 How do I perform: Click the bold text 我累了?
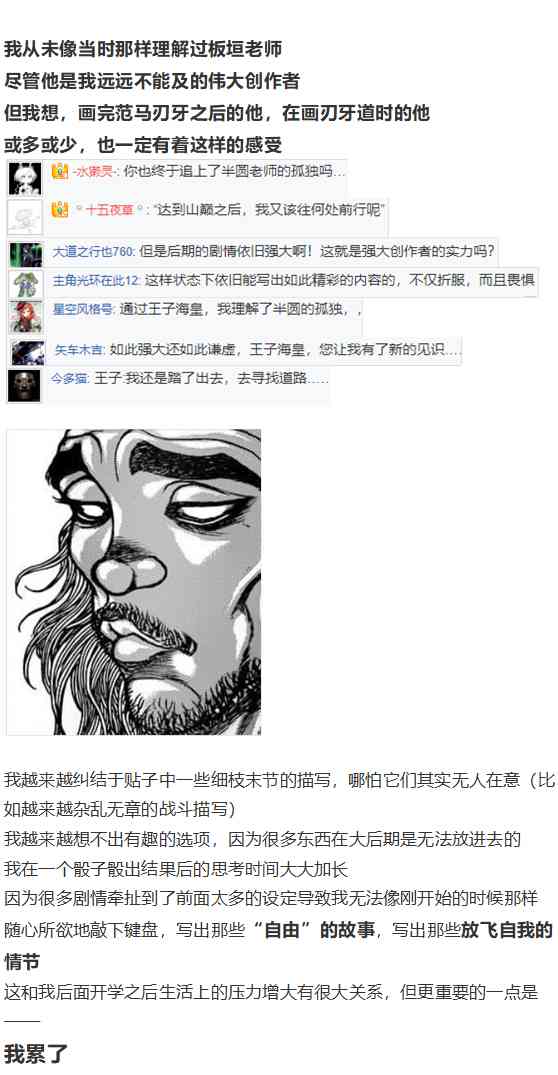coord(36,1053)
